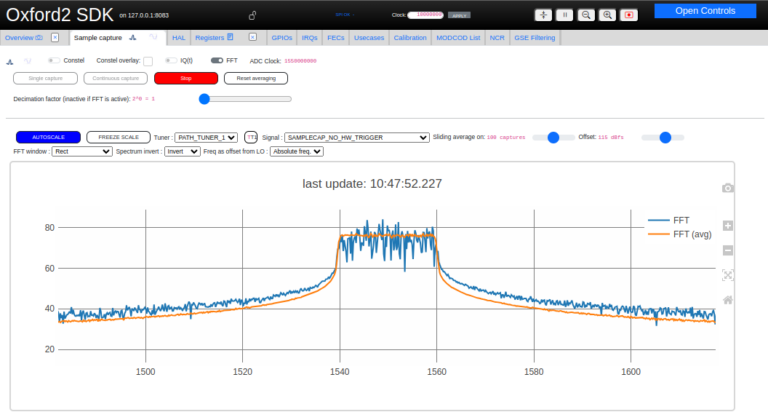Click the red record icon in top toolbar
This screenshot has width=768, height=420.
pyautogui.click(x=629, y=15)
